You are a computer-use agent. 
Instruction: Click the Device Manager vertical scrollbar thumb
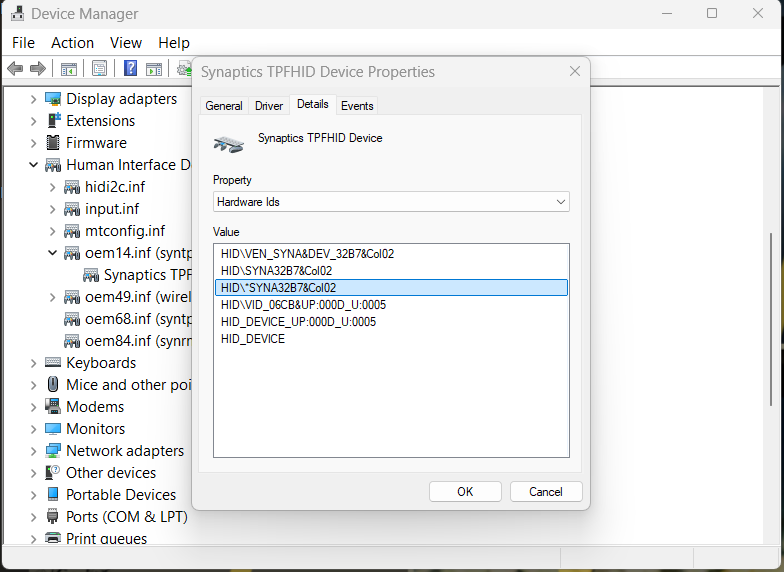pos(770,319)
